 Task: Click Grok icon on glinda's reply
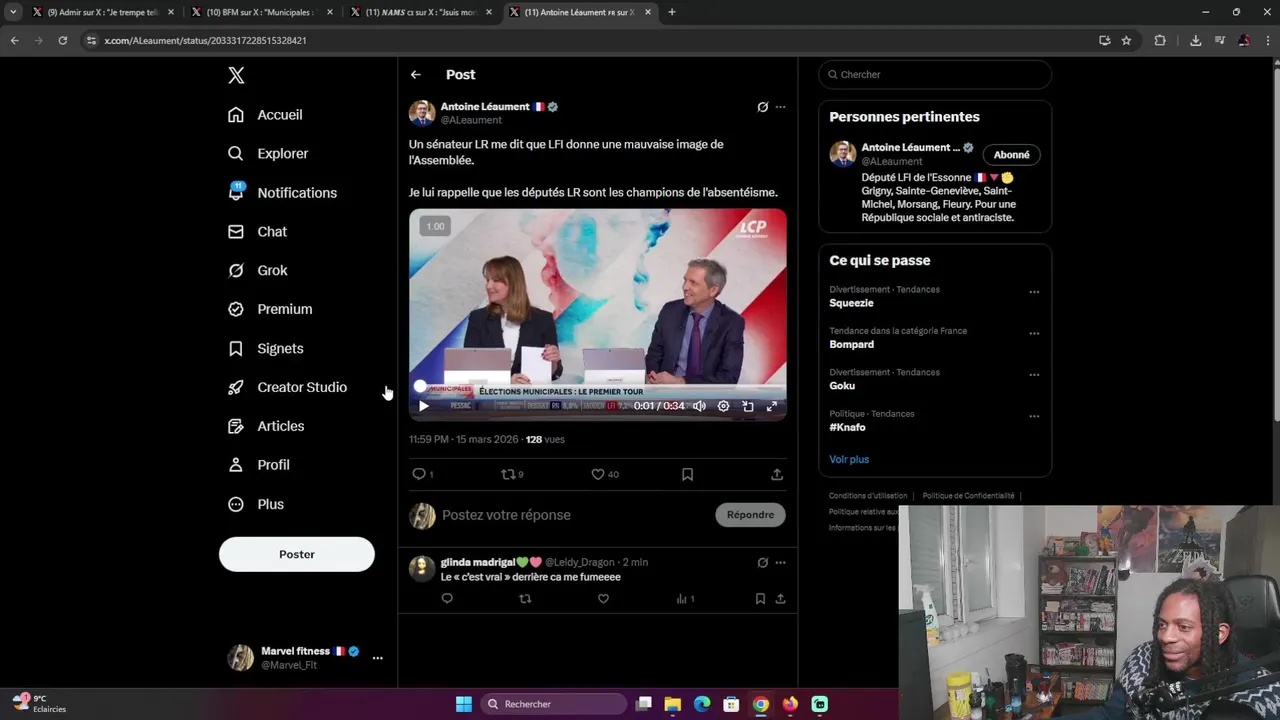pos(762,563)
